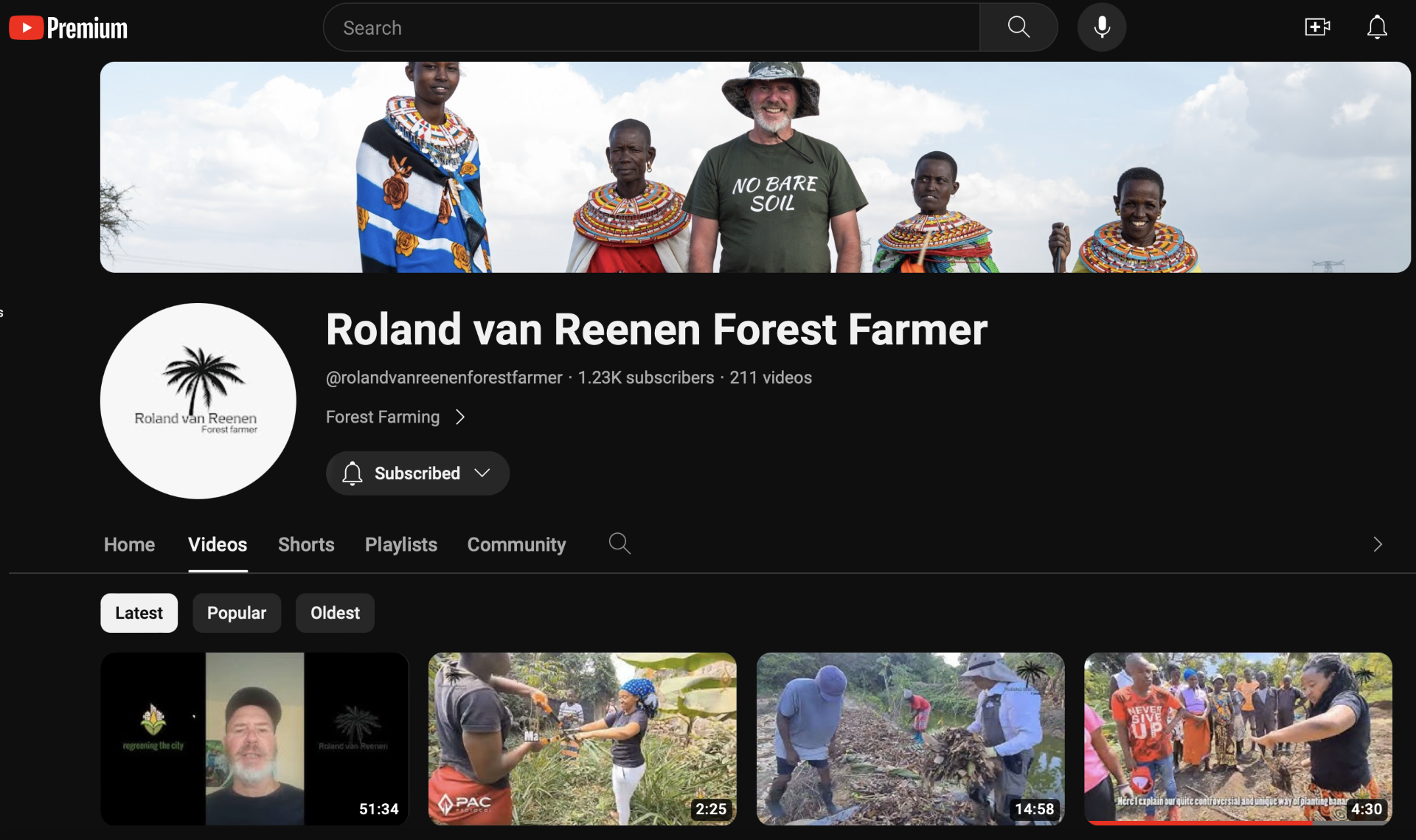Click the YouTube Premium logo

tap(68, 28)
